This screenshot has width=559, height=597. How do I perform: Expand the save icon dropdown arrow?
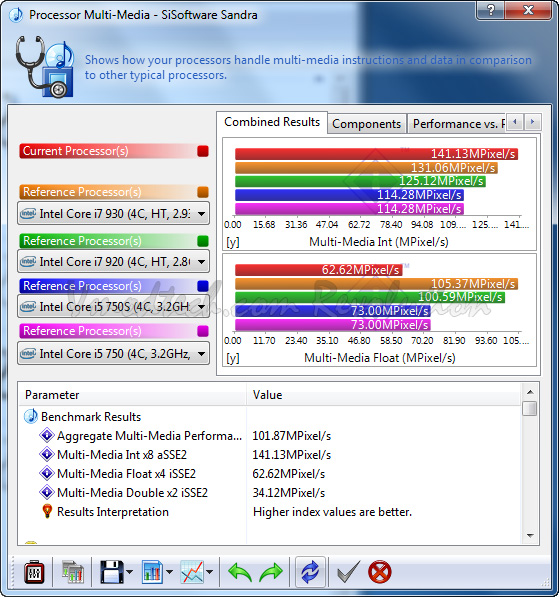(129, 571)
